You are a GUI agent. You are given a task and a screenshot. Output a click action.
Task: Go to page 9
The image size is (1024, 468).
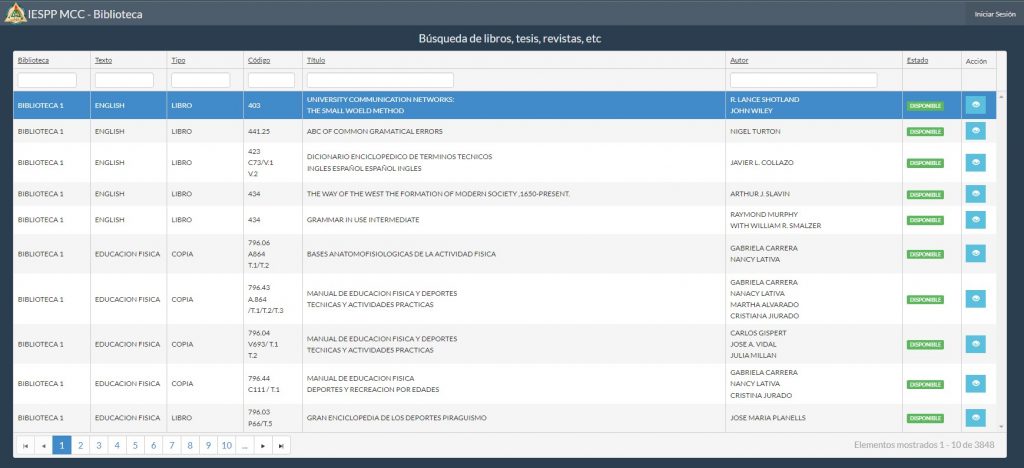[208, 445]
